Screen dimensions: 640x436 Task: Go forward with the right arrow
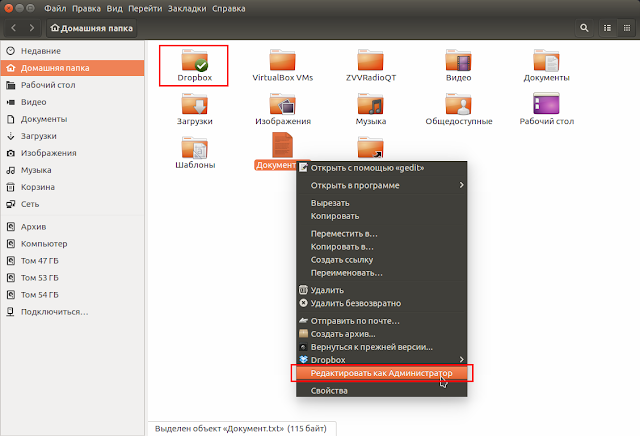tap(32, 28)
